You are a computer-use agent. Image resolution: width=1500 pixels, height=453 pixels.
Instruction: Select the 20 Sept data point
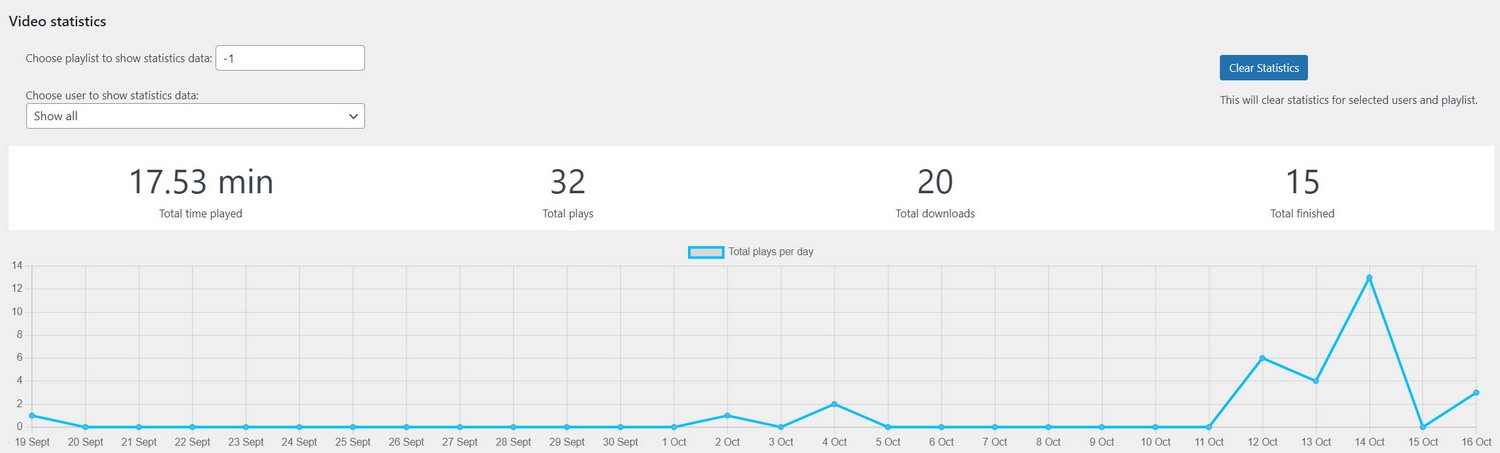[x=85, y=427]
